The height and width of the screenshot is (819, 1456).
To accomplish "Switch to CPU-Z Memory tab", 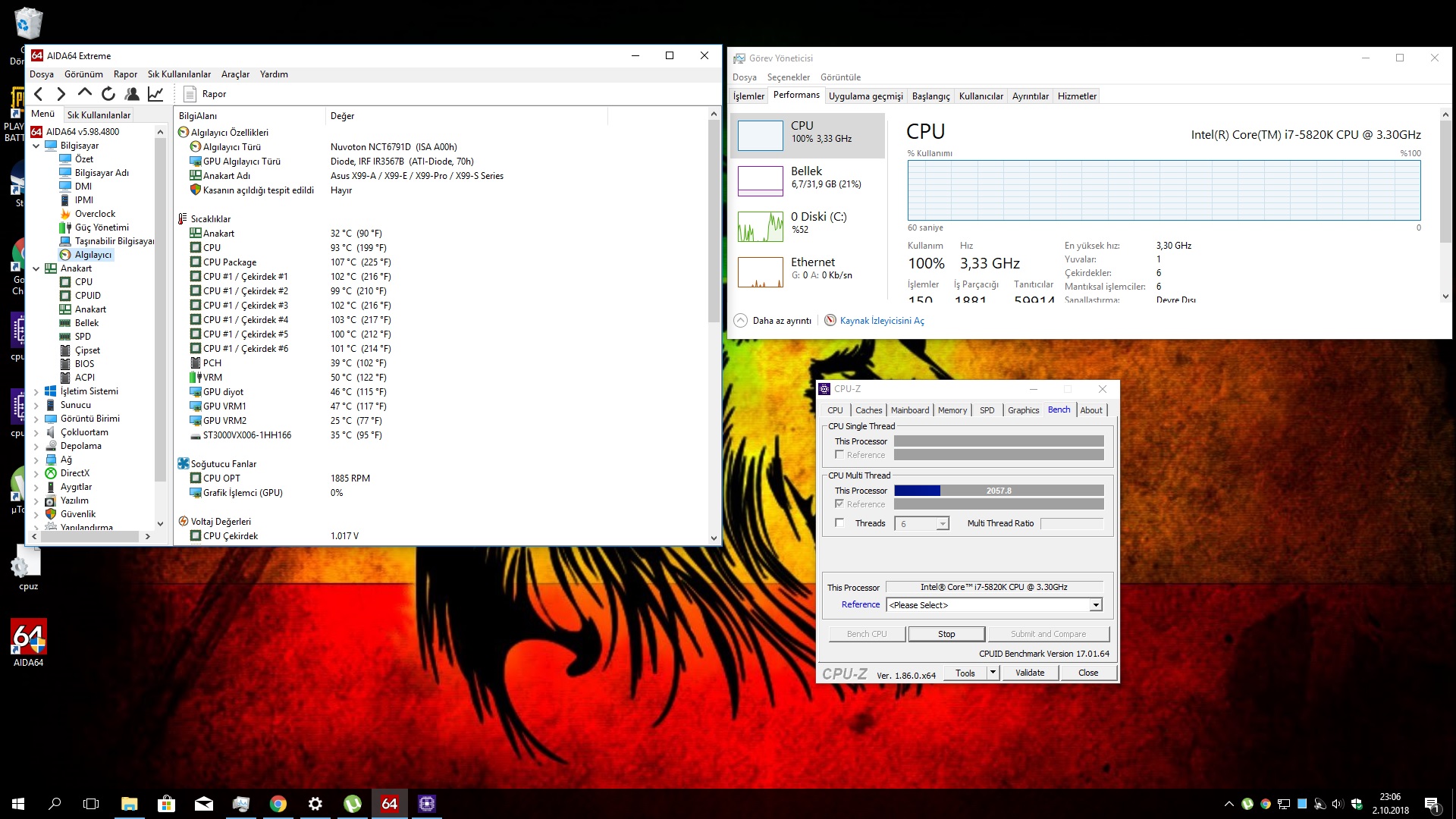I will click(x=952, y=410).
